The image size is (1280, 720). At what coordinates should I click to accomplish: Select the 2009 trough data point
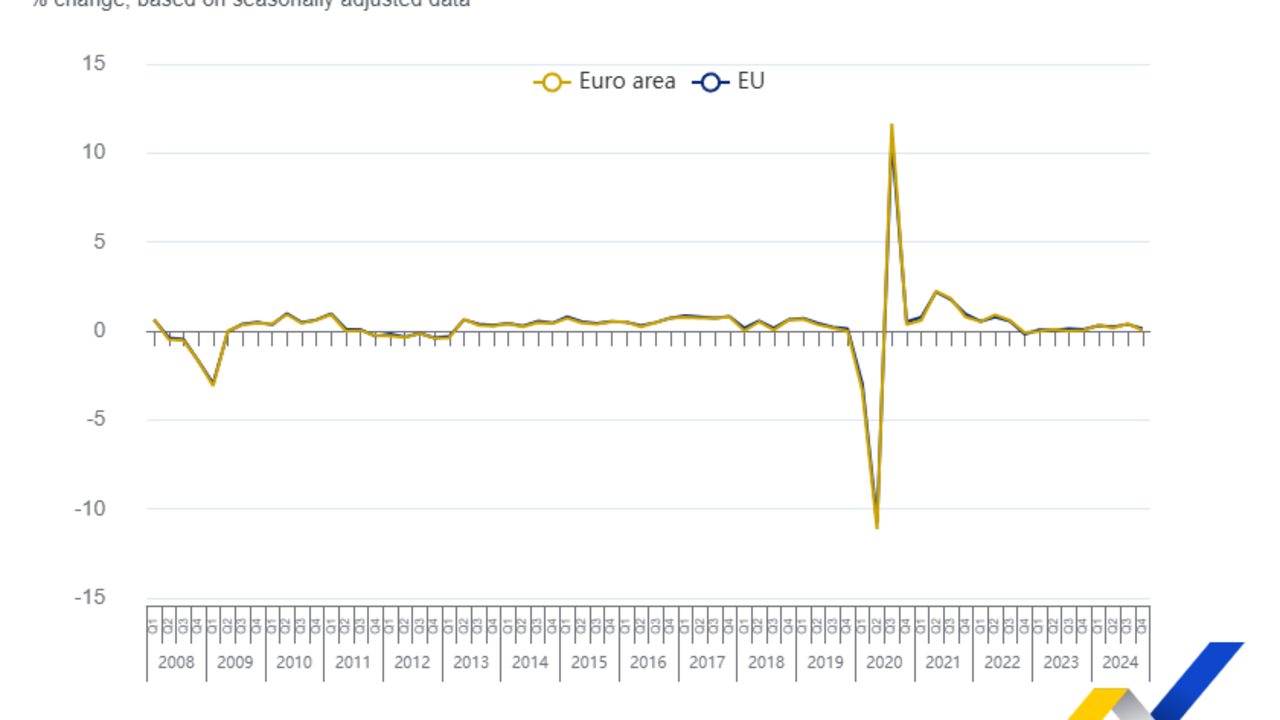point(213,384)
